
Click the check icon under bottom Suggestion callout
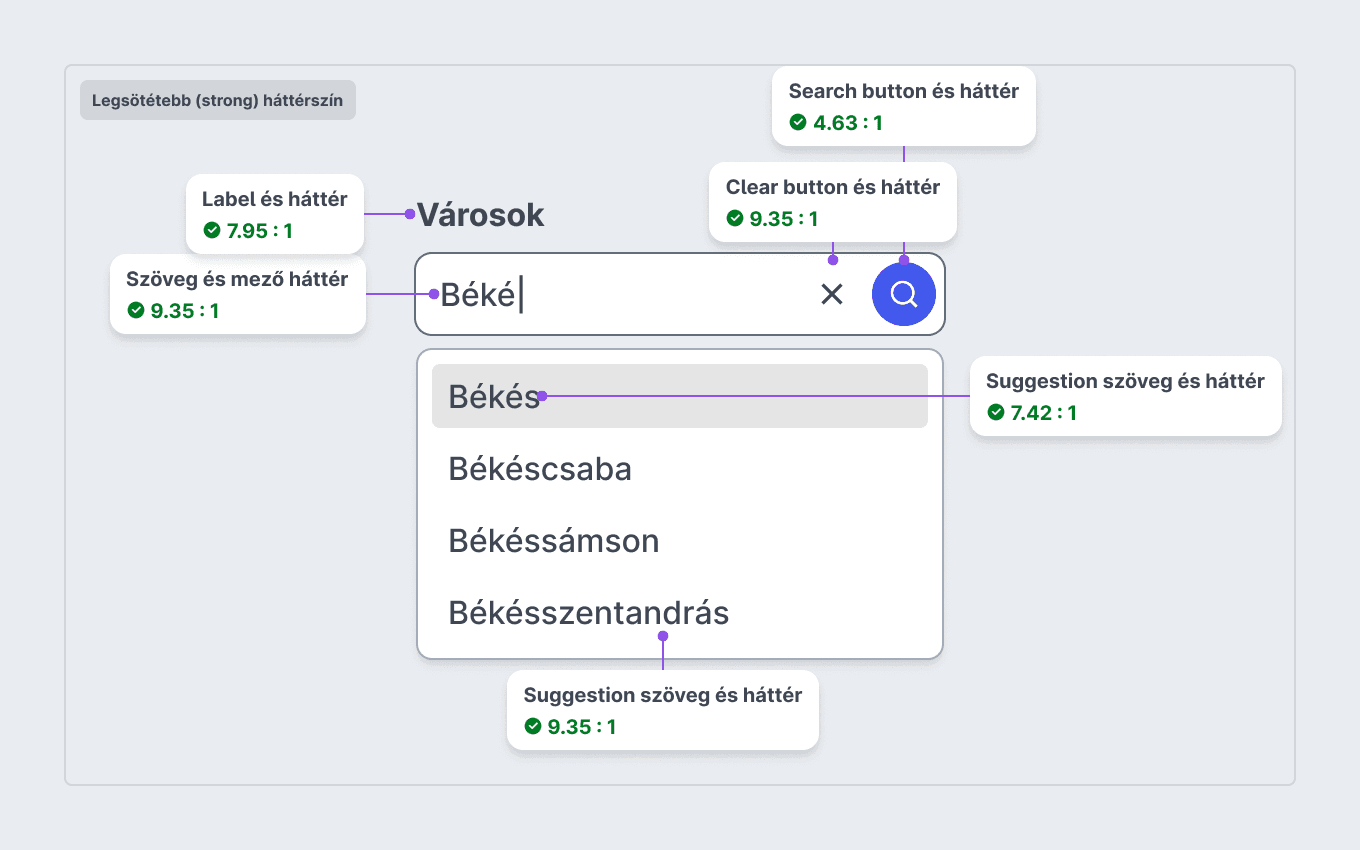tap(533, 726)
